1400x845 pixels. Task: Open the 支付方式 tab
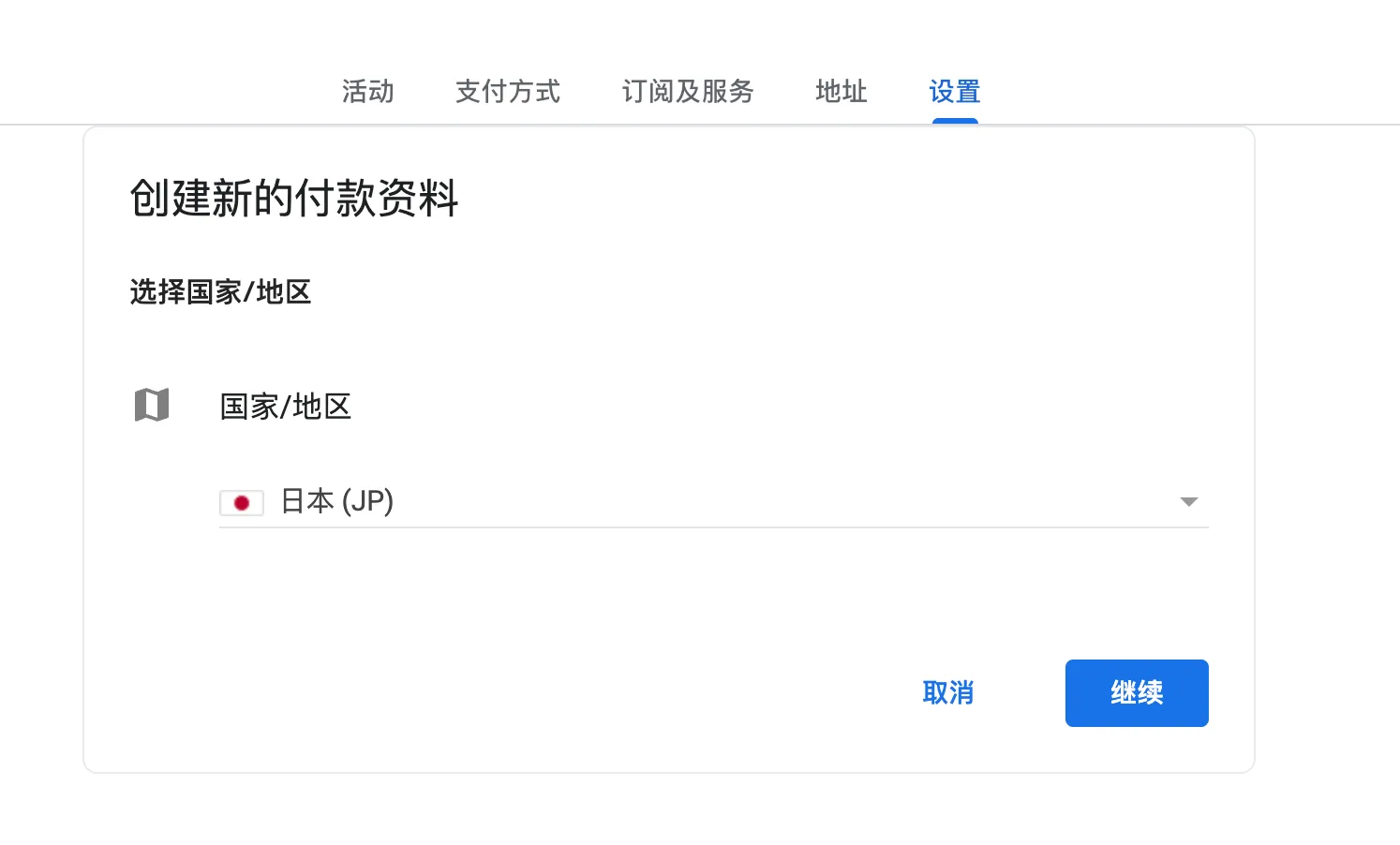coord(507,92)
